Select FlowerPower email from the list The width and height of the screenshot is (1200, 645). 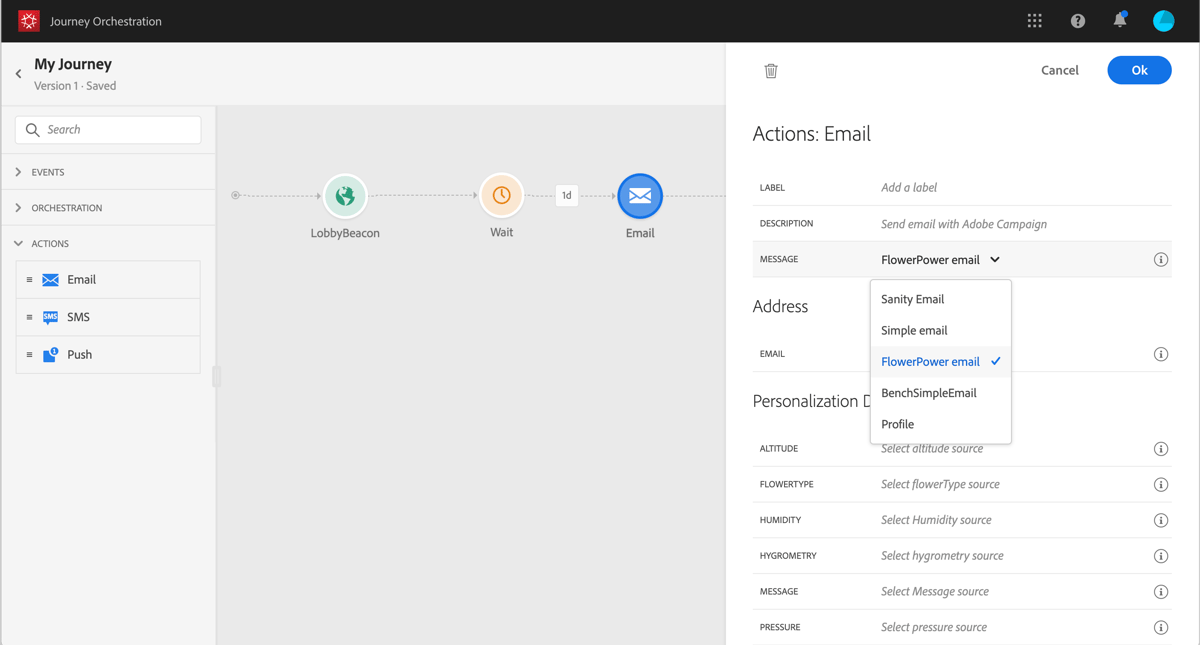pyautogui.click(x=932, y=361)
